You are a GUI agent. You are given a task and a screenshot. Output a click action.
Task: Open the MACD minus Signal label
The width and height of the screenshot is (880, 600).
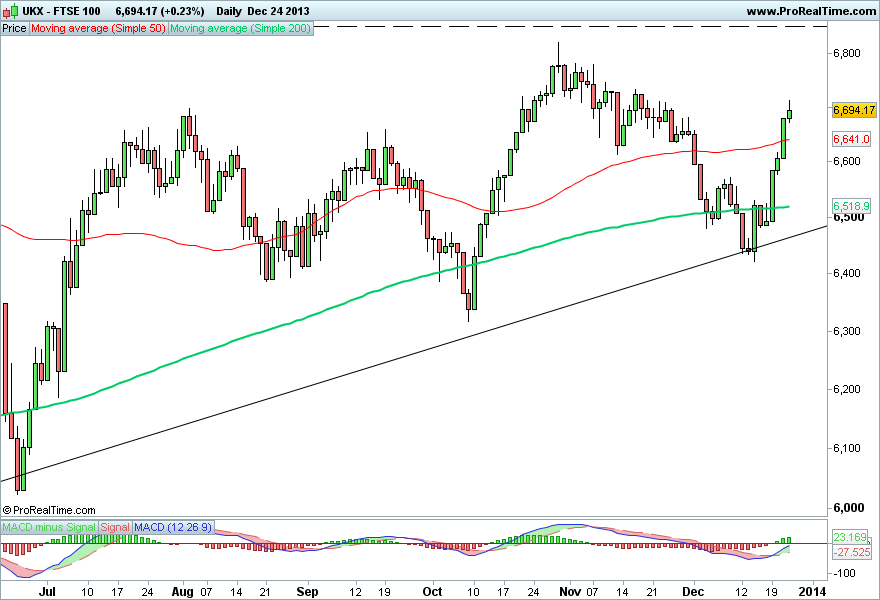pos(49,528)
